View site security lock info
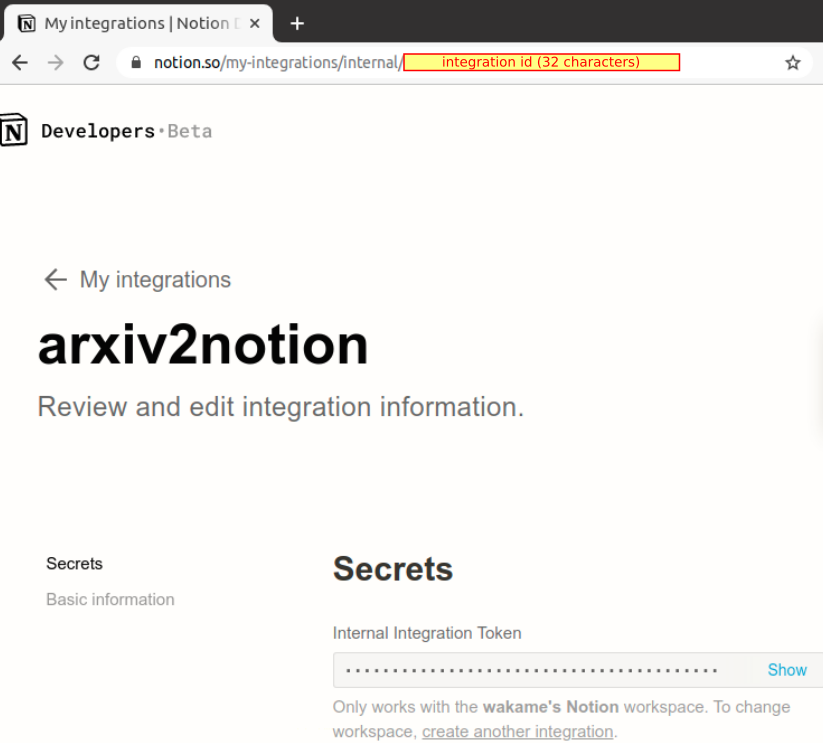 (136, 62)
